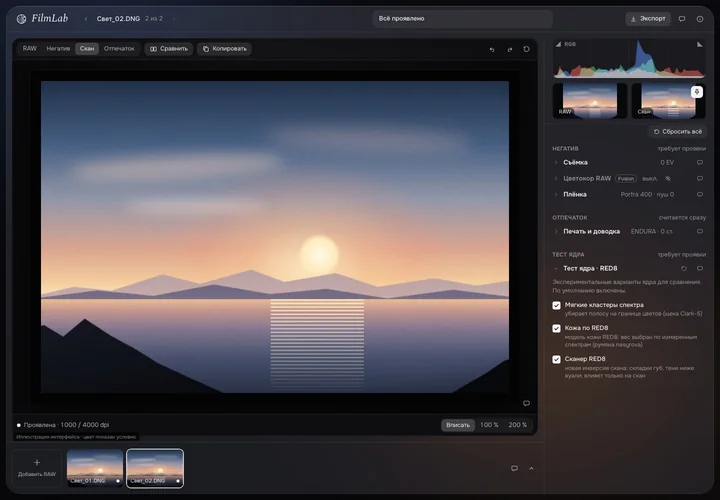Screen dimensions: 720x500
Task: Open comment for Цветокор RAW row
Action: click(x=700, y=179)
